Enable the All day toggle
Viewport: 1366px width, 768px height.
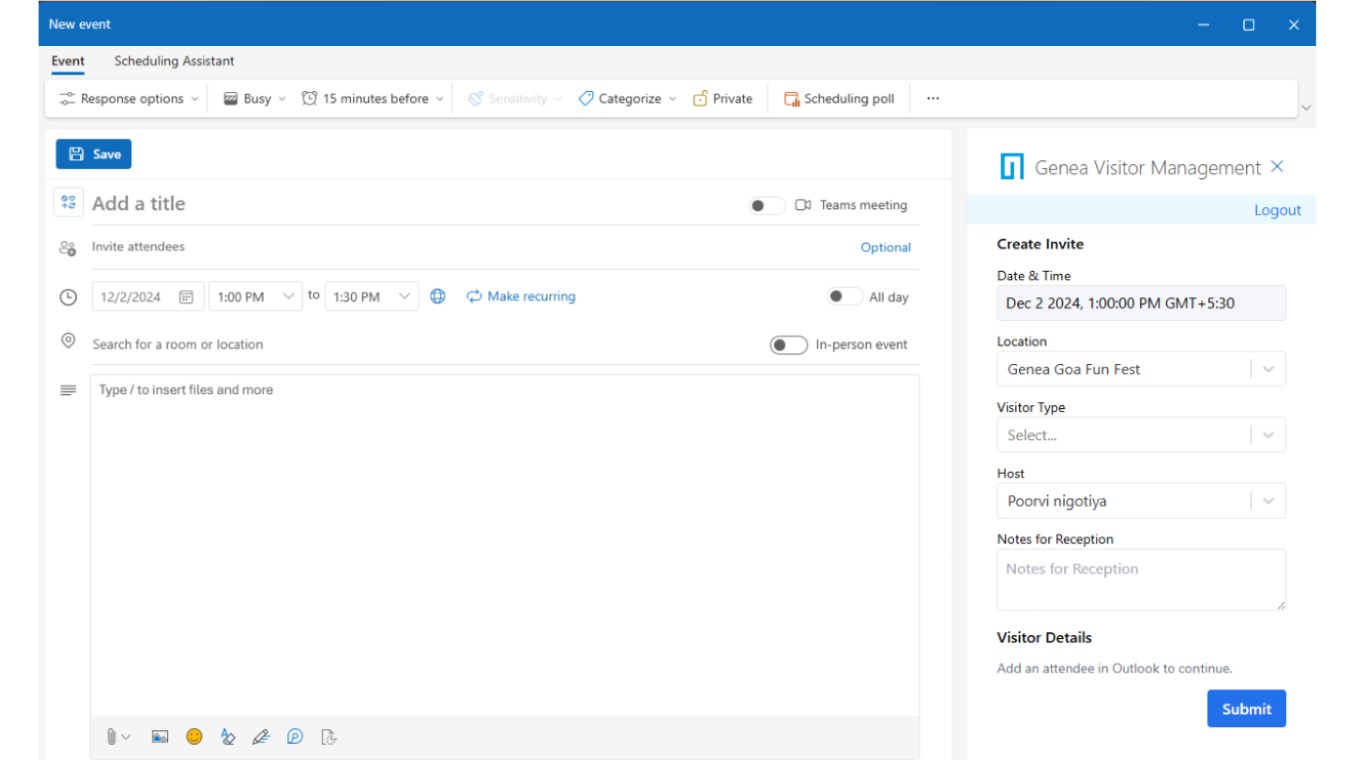pyautogui.click(x=845, y=297)
